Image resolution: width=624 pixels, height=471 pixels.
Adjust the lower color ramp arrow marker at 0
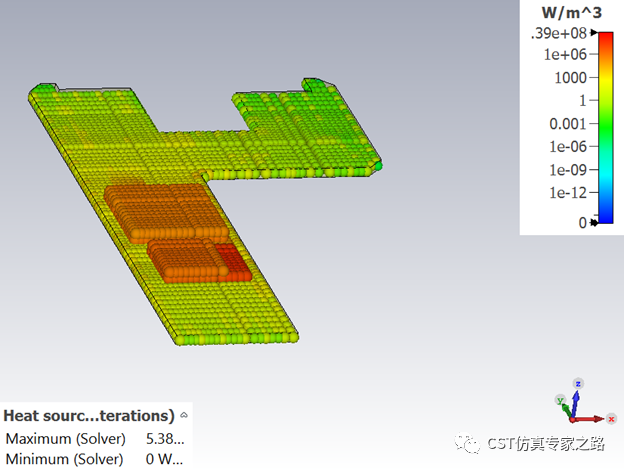click(594, 222)
